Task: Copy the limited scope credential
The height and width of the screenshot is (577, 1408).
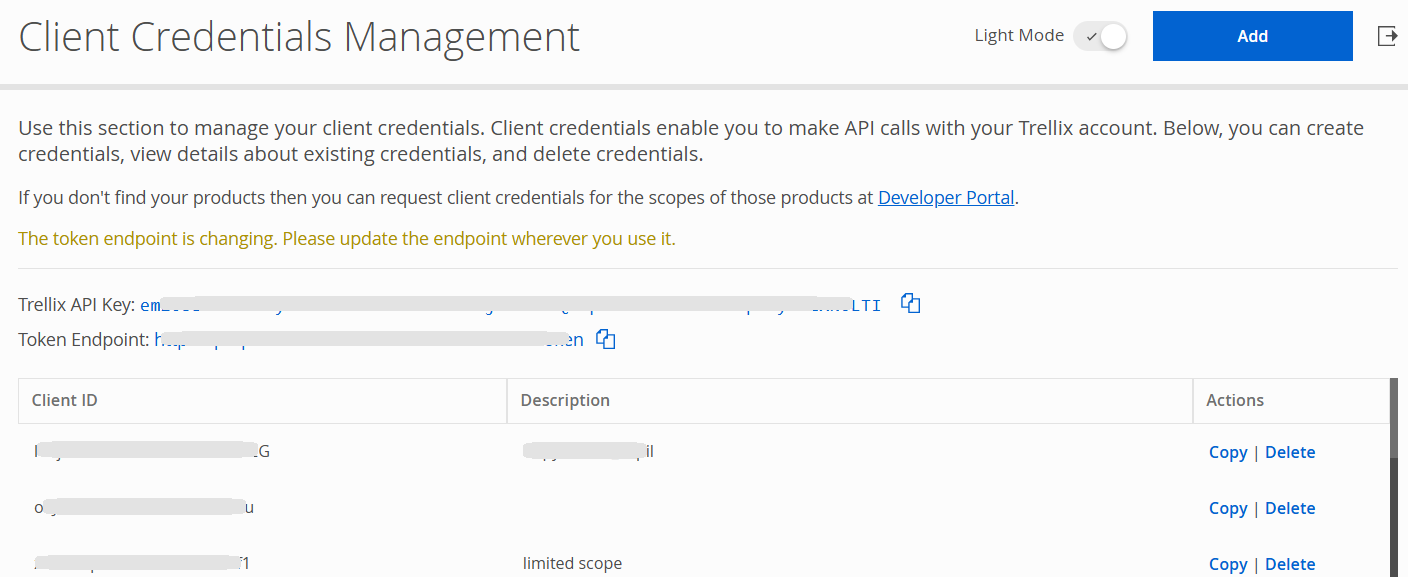Action: coord(1227,564)
